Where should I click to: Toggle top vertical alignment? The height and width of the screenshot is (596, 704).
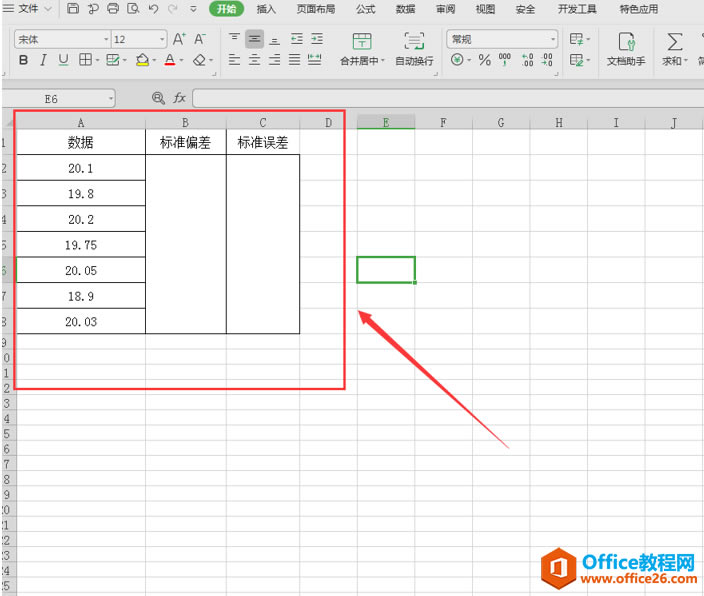(x=234, y=39)
